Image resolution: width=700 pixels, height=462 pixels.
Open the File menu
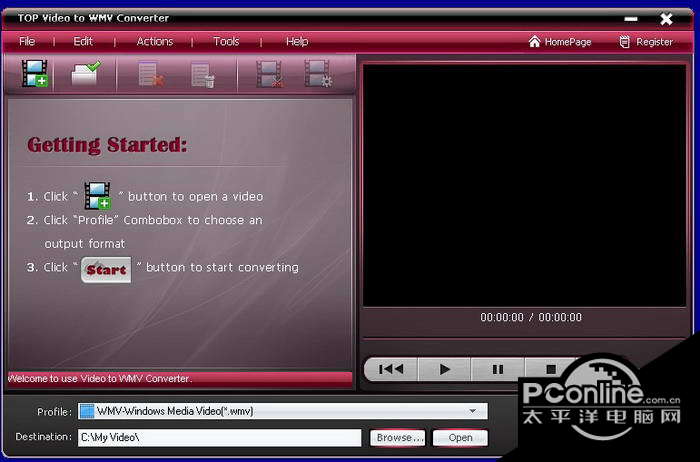(27, 42)
